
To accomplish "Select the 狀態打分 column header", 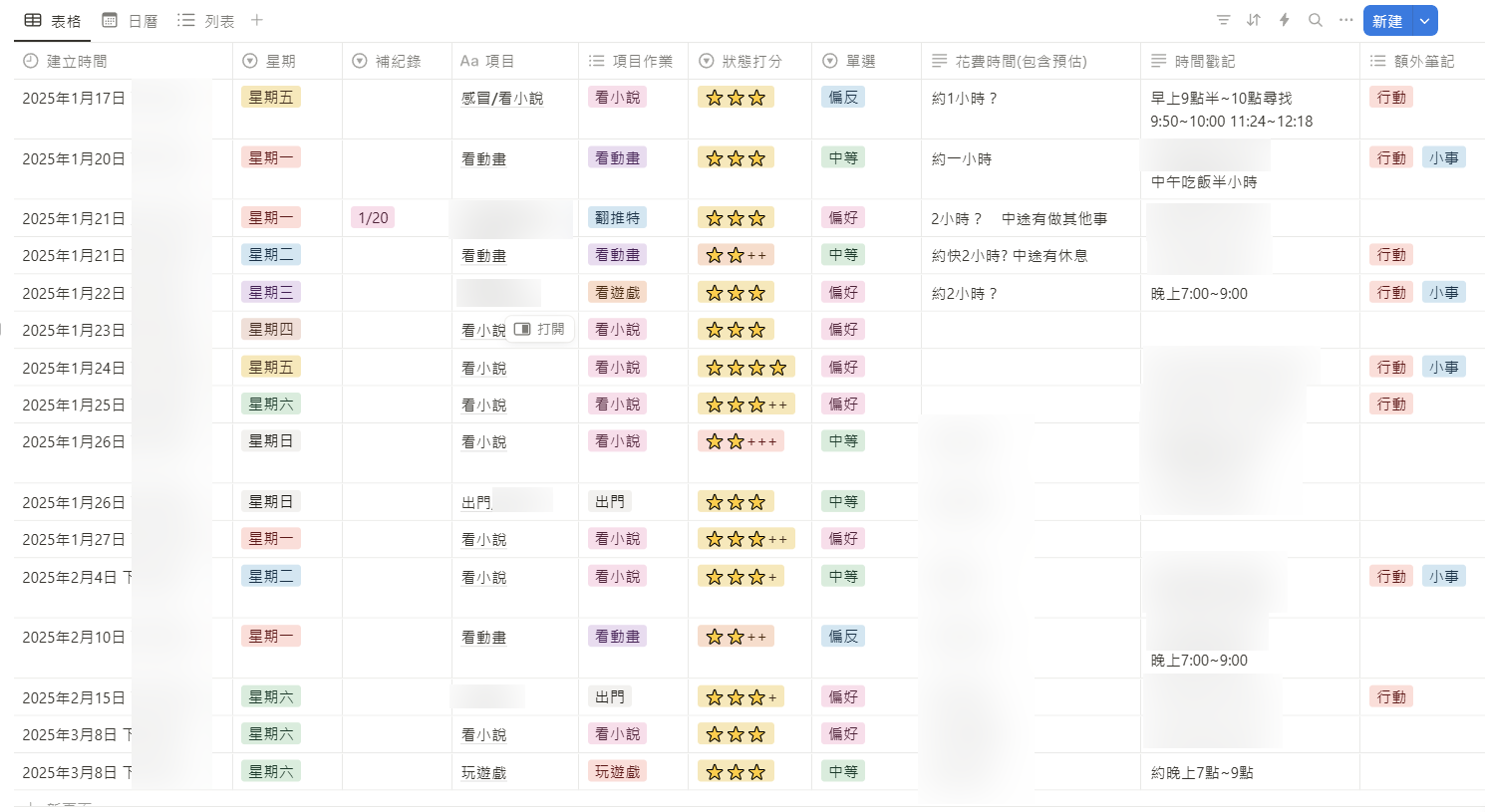I will coord(749,61).
